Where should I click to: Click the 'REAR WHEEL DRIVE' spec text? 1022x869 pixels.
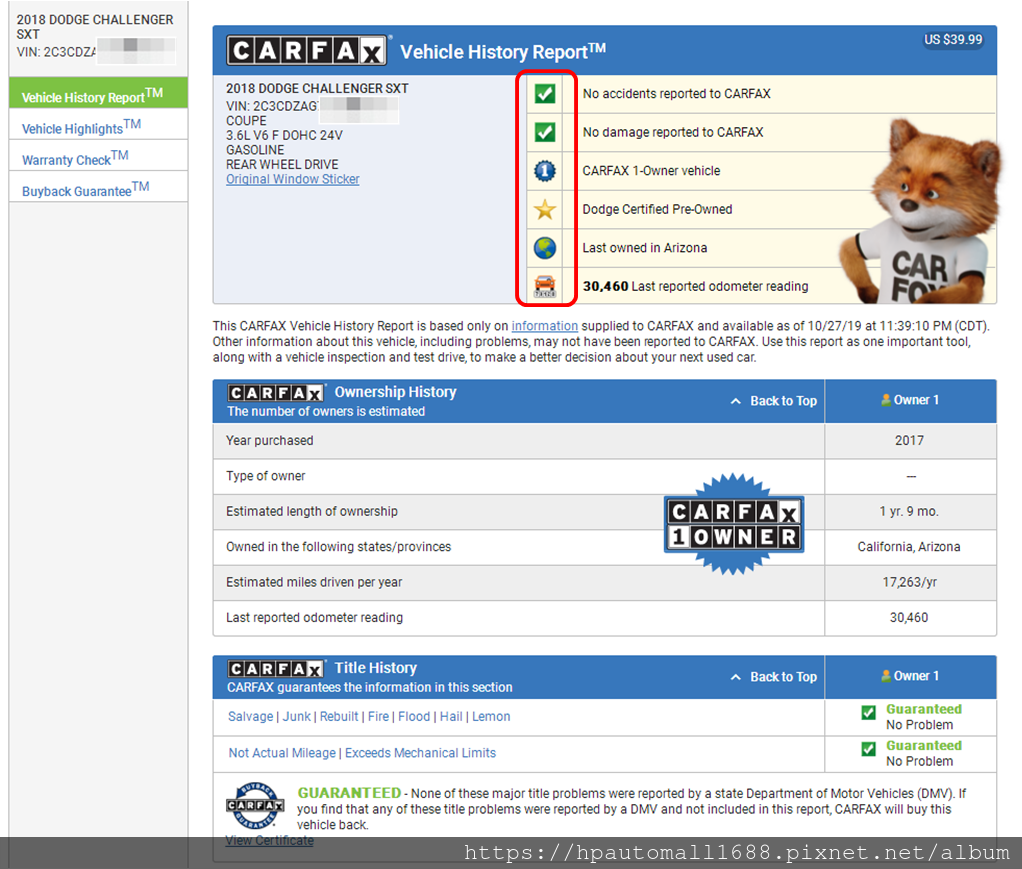click(x=282, y=164)
